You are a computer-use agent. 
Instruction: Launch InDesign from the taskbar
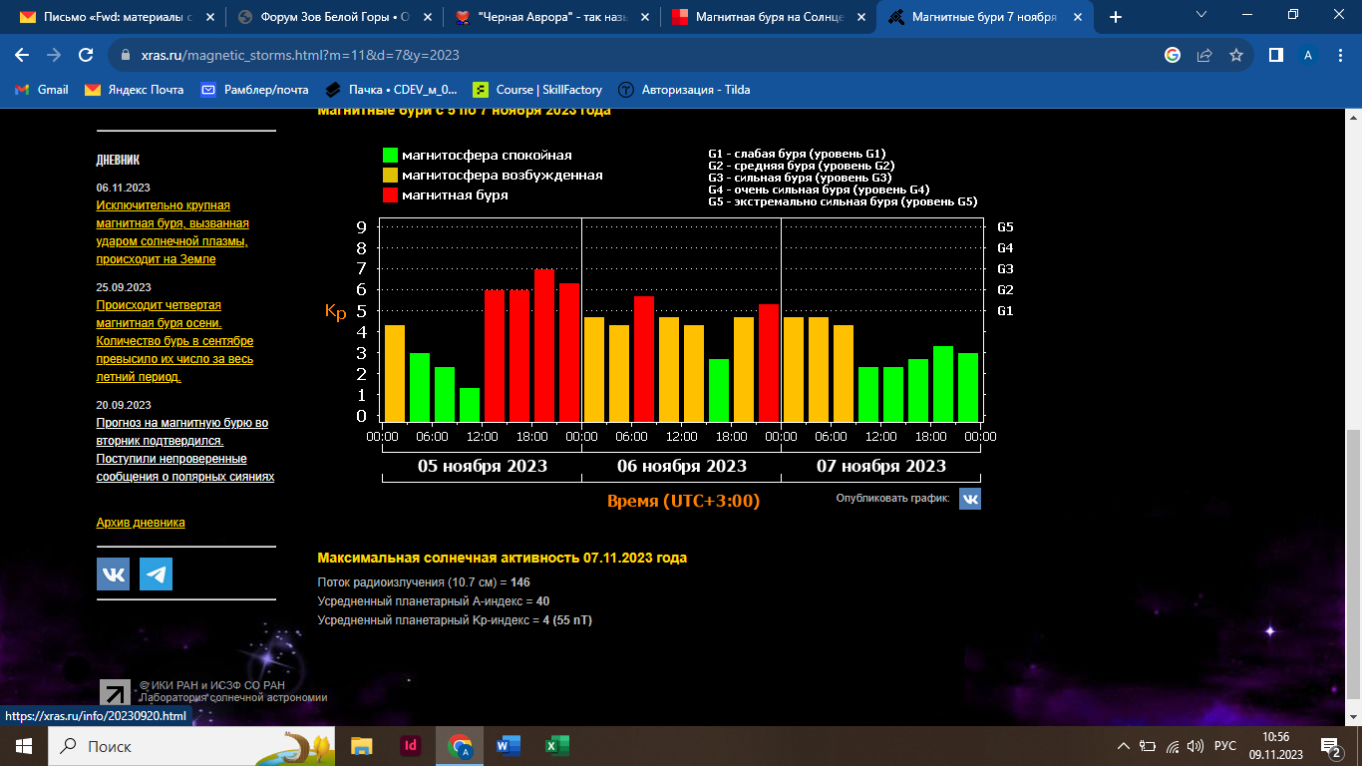point(409,746)
